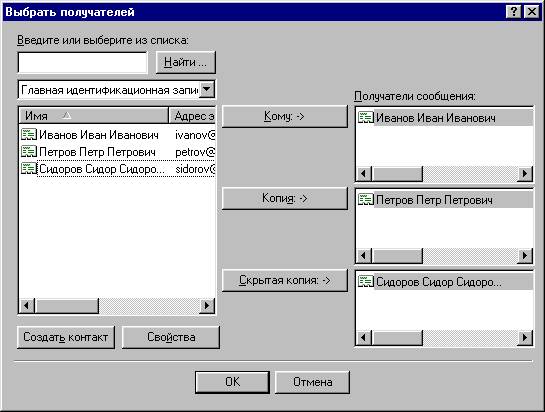Select Иванов Иван Иванович in the contacts list
Image resolution: width=545 pixels, height=412 pixels.
pyautogui.click(x=99, y=135)
